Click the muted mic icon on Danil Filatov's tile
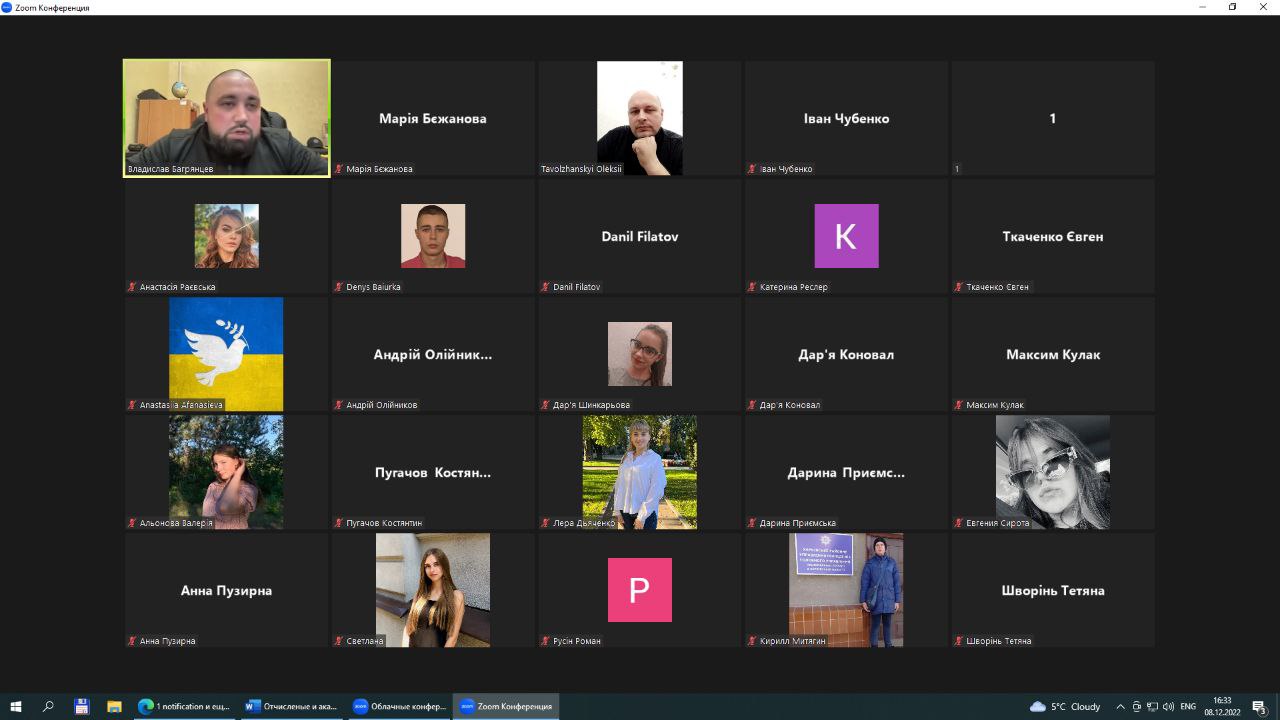The image size is (1280, 720). [546, 287]
